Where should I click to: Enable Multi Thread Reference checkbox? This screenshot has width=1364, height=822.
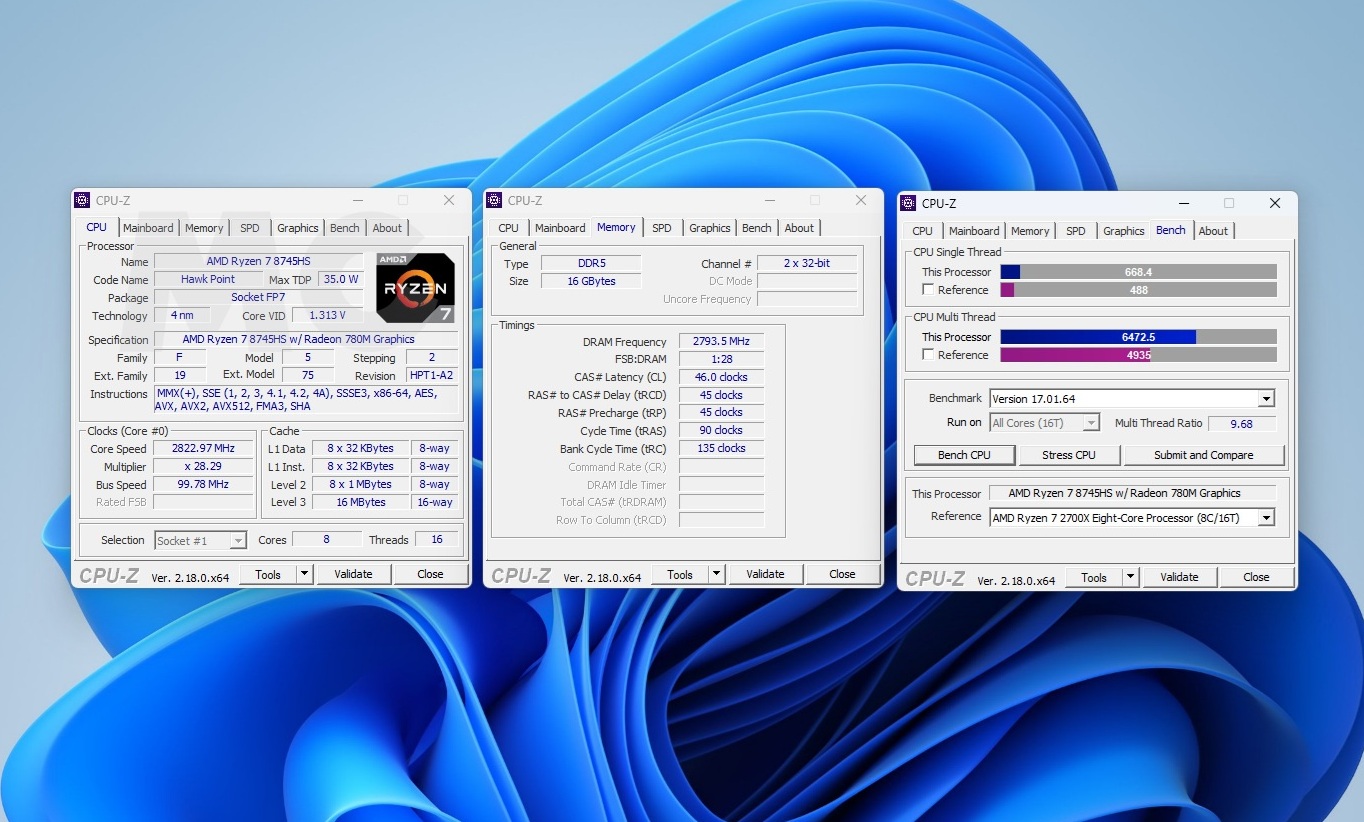pyautogui.click(x=928, y=355)
